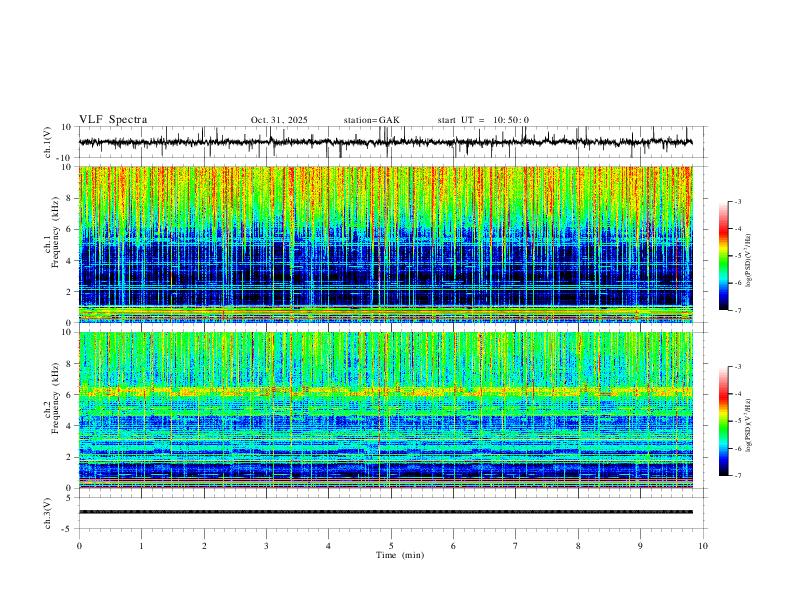Click the ch.1 "Frequency (kHz)" axis label
Viewport: 792px width, 612px height.
(x=55, y=233)
